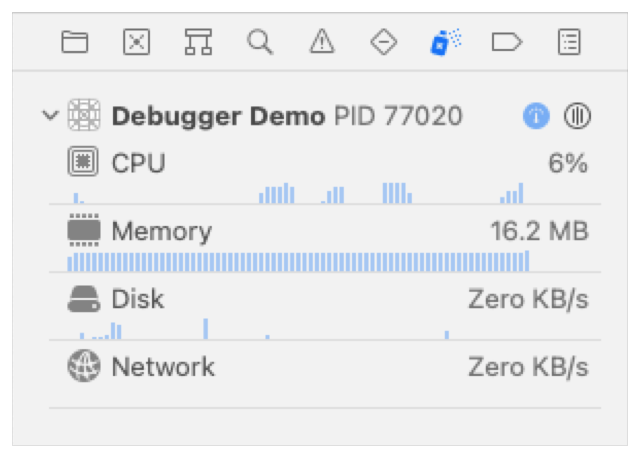The height and width of the screenshot is (458, 640).
Task: Open the Project navigator folder icon
Action: pos(74,42)
